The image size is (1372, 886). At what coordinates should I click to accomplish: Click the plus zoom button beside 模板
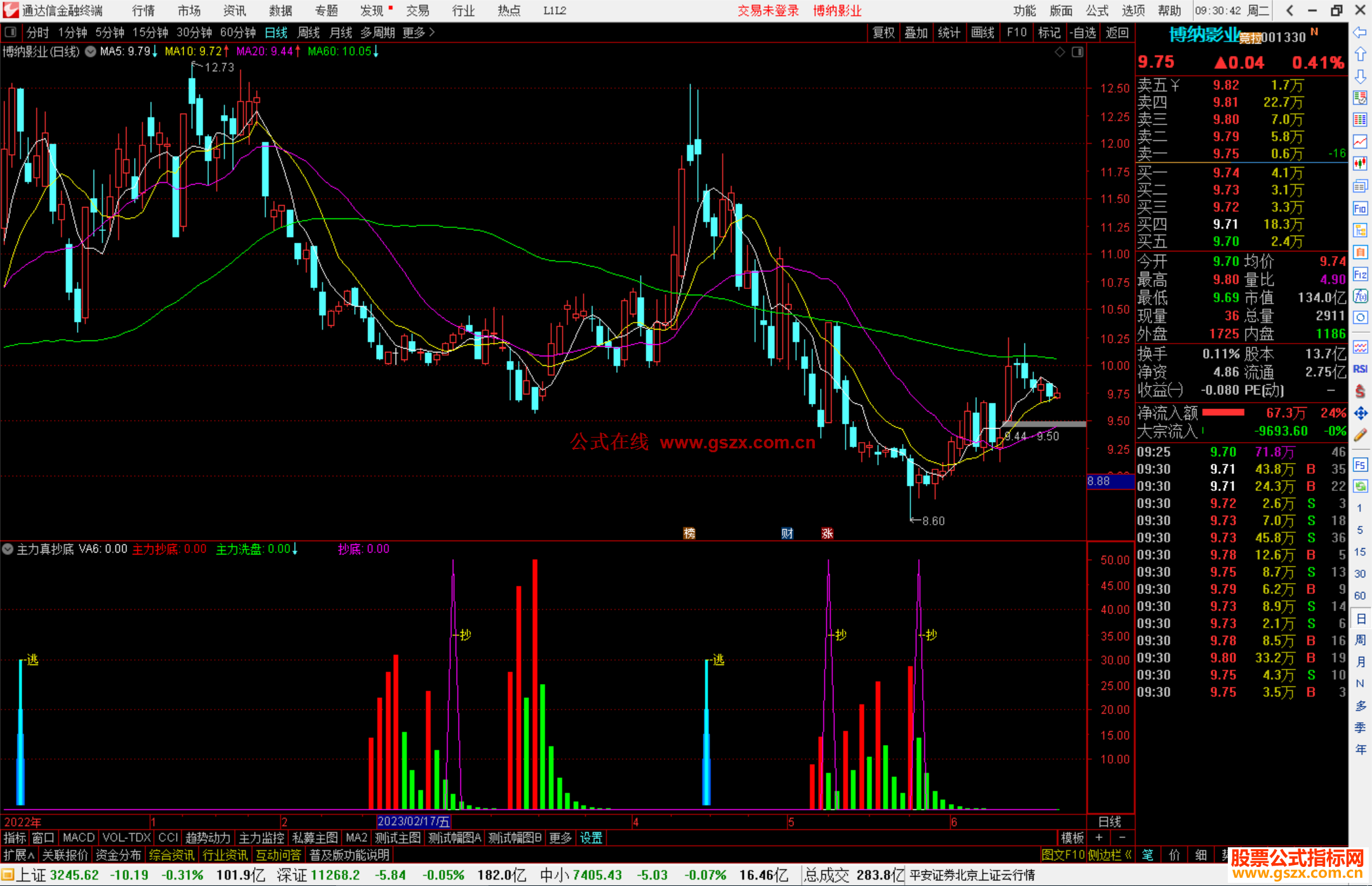pyautogui.click(x=1100, y=838)
